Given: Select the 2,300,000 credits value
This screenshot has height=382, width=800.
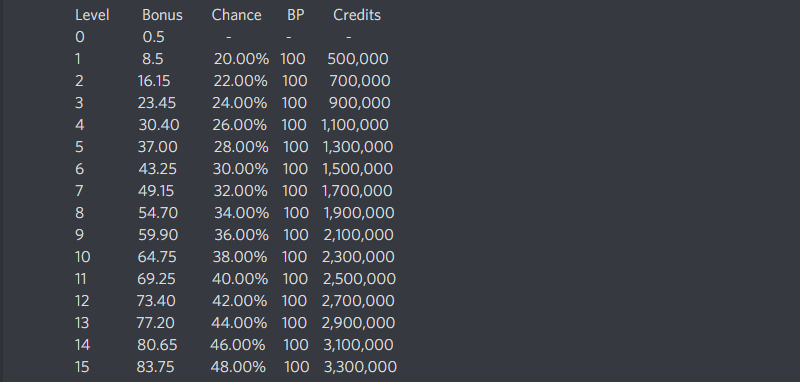Looking at the screenshot, I should pos(358,257).
